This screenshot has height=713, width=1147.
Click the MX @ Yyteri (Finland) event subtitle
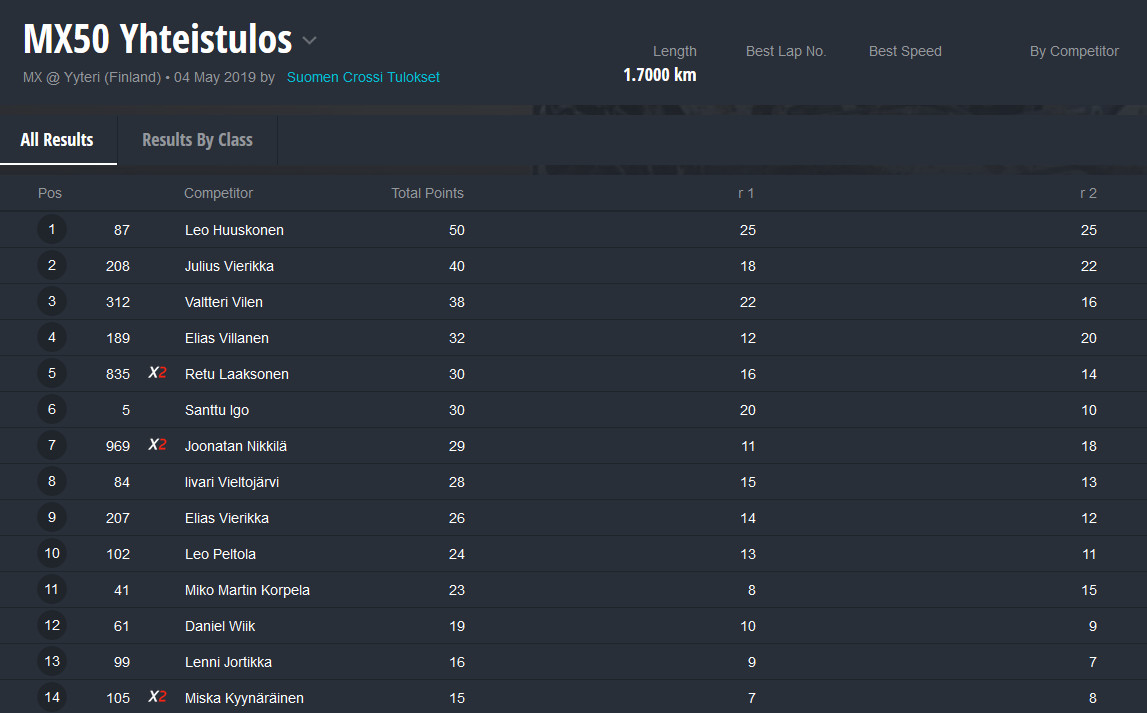coord(92,78)
